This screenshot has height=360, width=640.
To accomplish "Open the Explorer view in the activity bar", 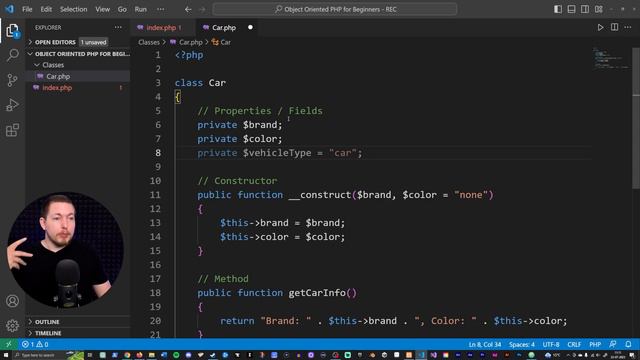I will 12,30.
